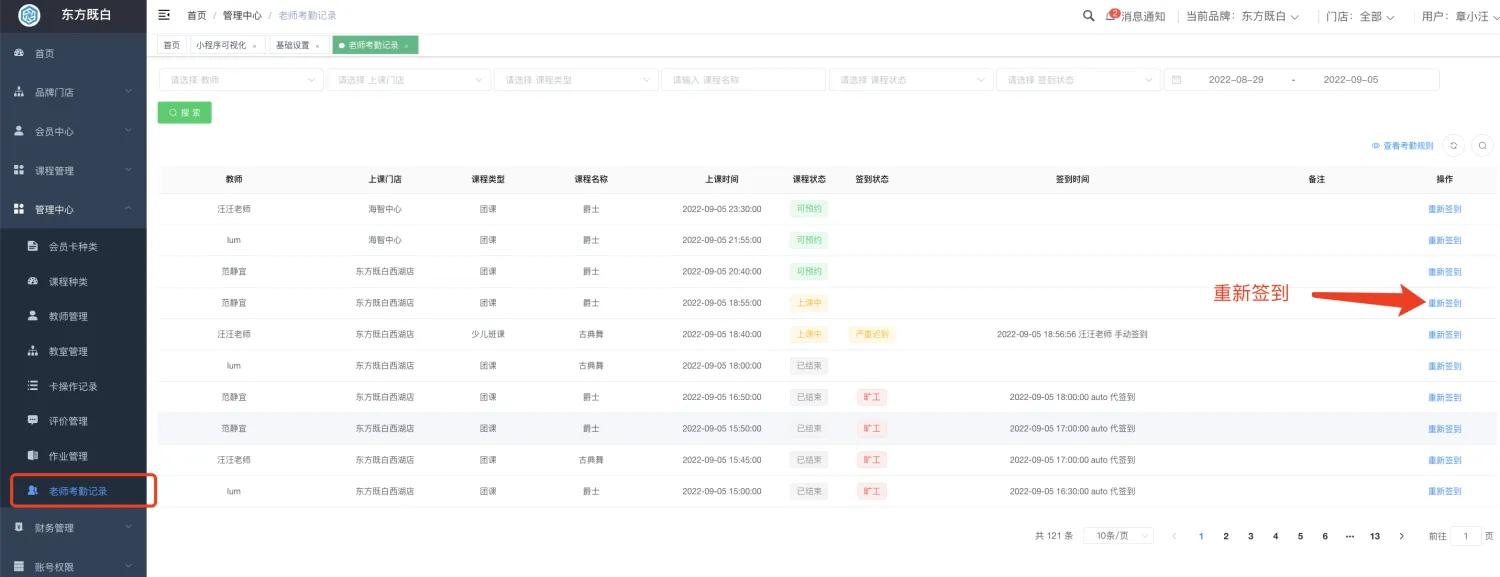
Task: Close the 小程序可视化 tab
Action: click(254, 46)
